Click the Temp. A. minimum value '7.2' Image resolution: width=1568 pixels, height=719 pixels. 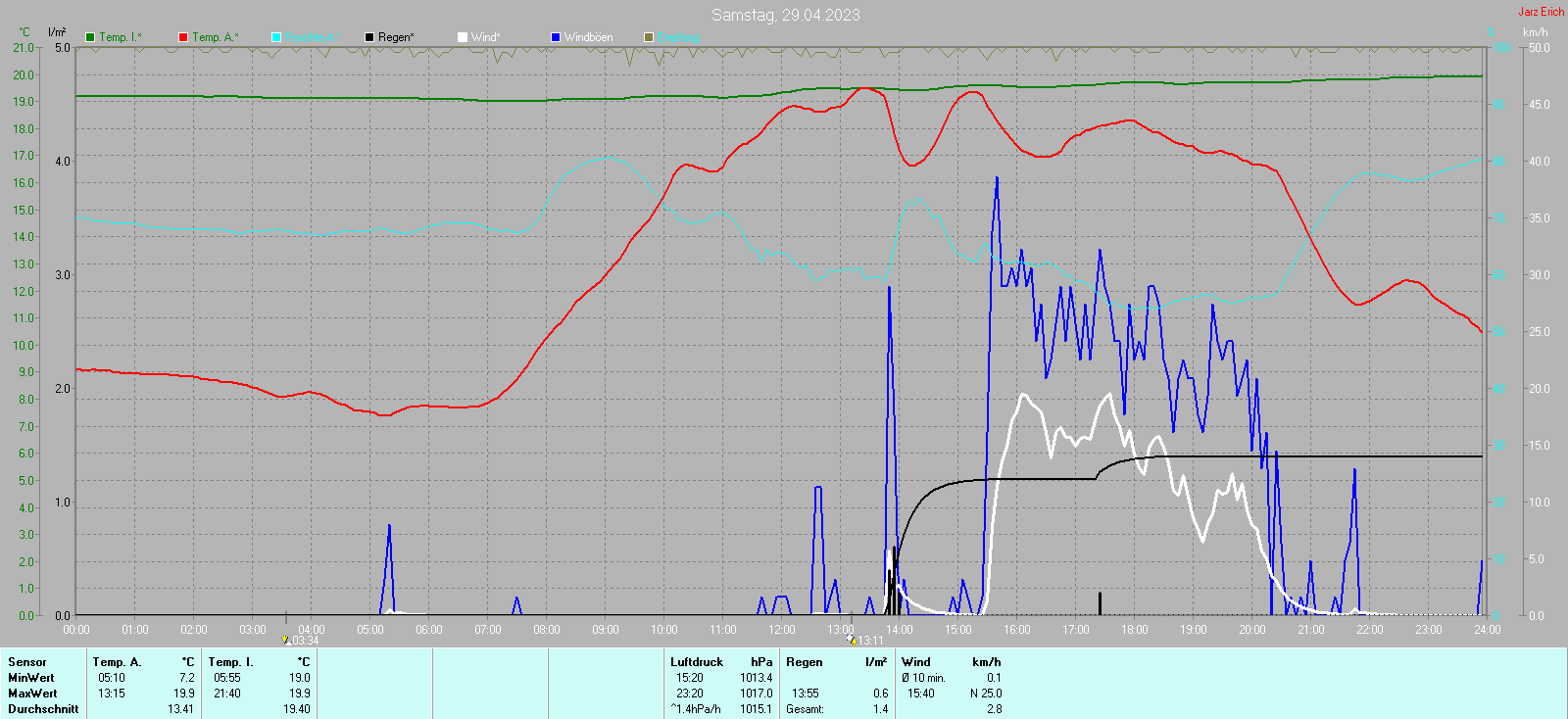click(186, 678)
